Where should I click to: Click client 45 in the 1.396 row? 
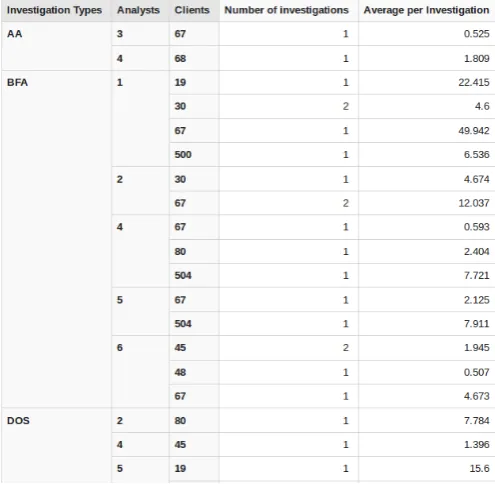click(180, 445)
